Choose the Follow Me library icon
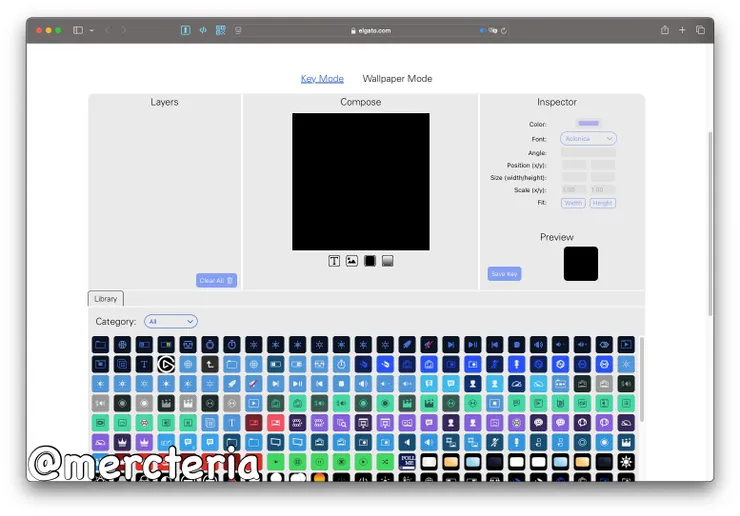740x516 pixels. (407, 462)
